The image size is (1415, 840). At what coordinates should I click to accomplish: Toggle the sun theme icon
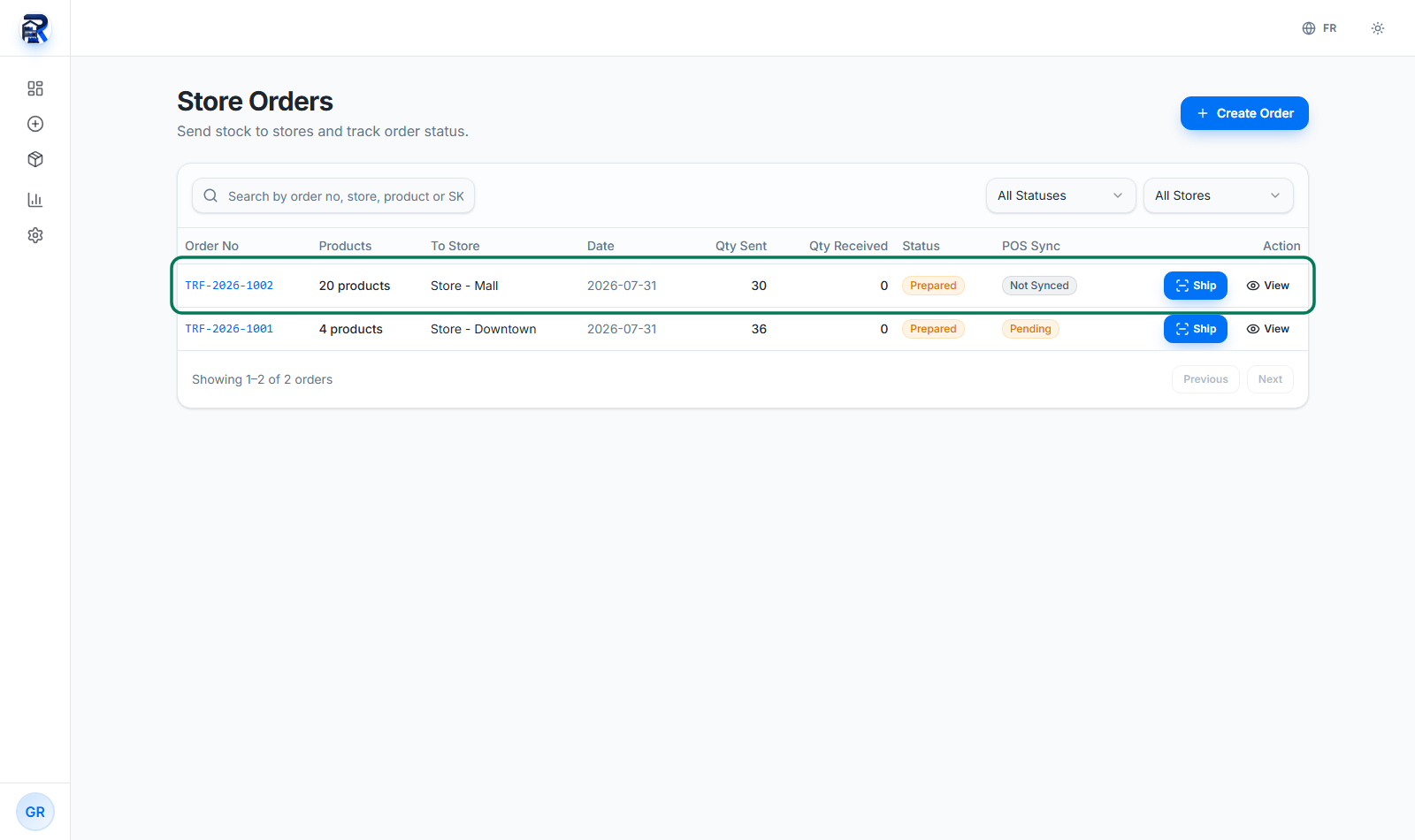1378,28
